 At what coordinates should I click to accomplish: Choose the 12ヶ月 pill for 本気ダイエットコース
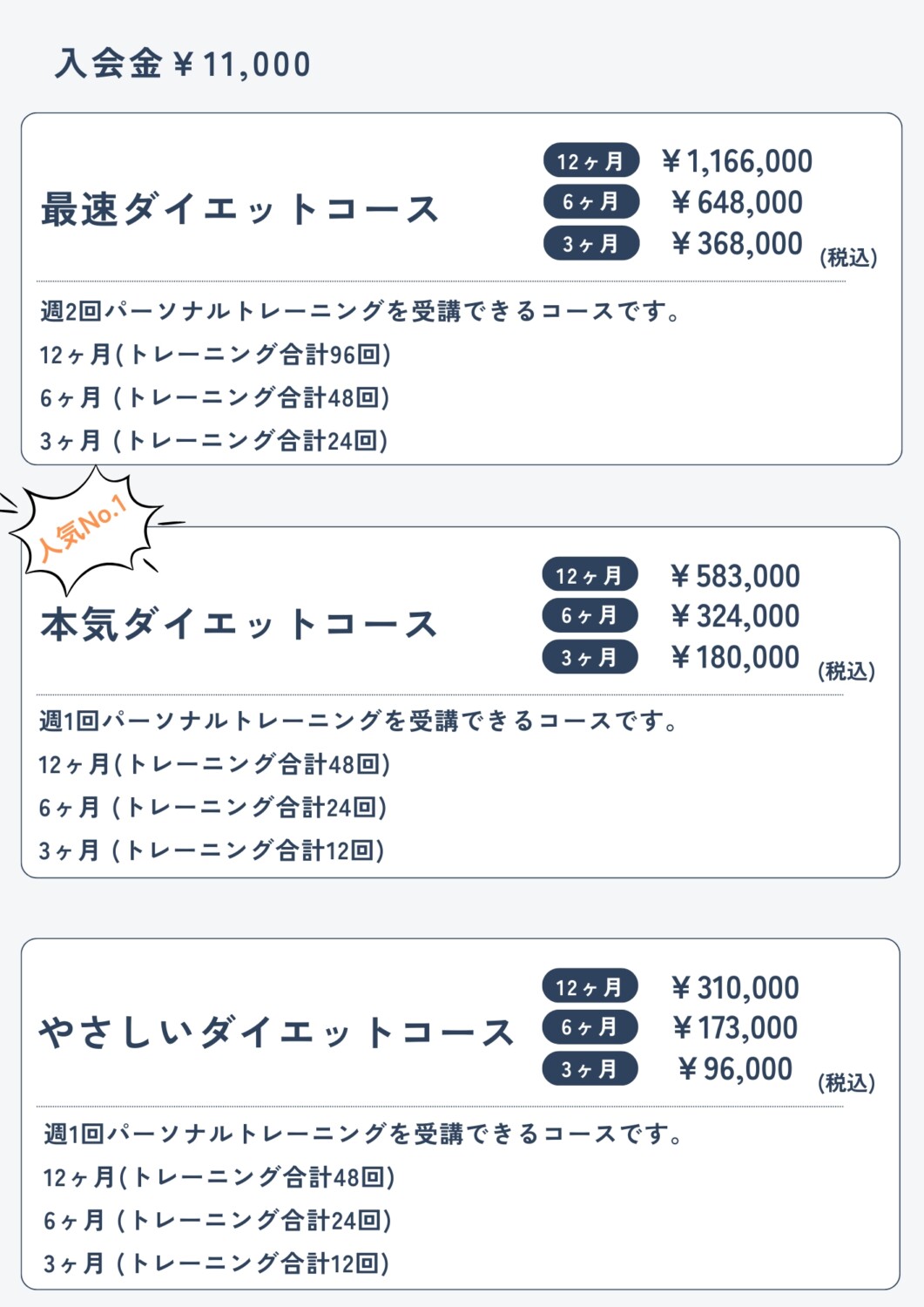pyautogui.click(x=590, y=575)
